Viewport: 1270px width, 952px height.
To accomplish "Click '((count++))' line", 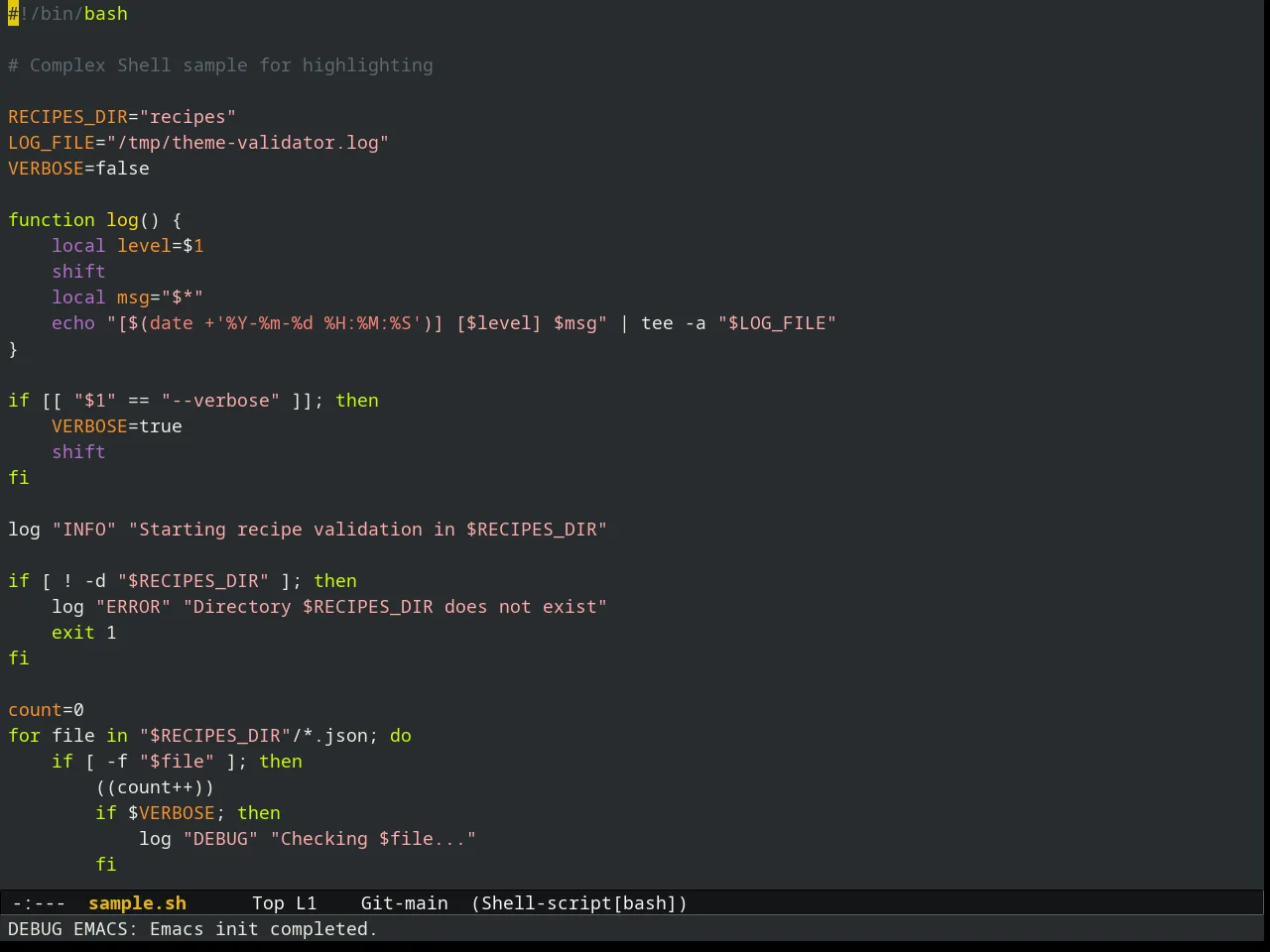I will point(155,787).
